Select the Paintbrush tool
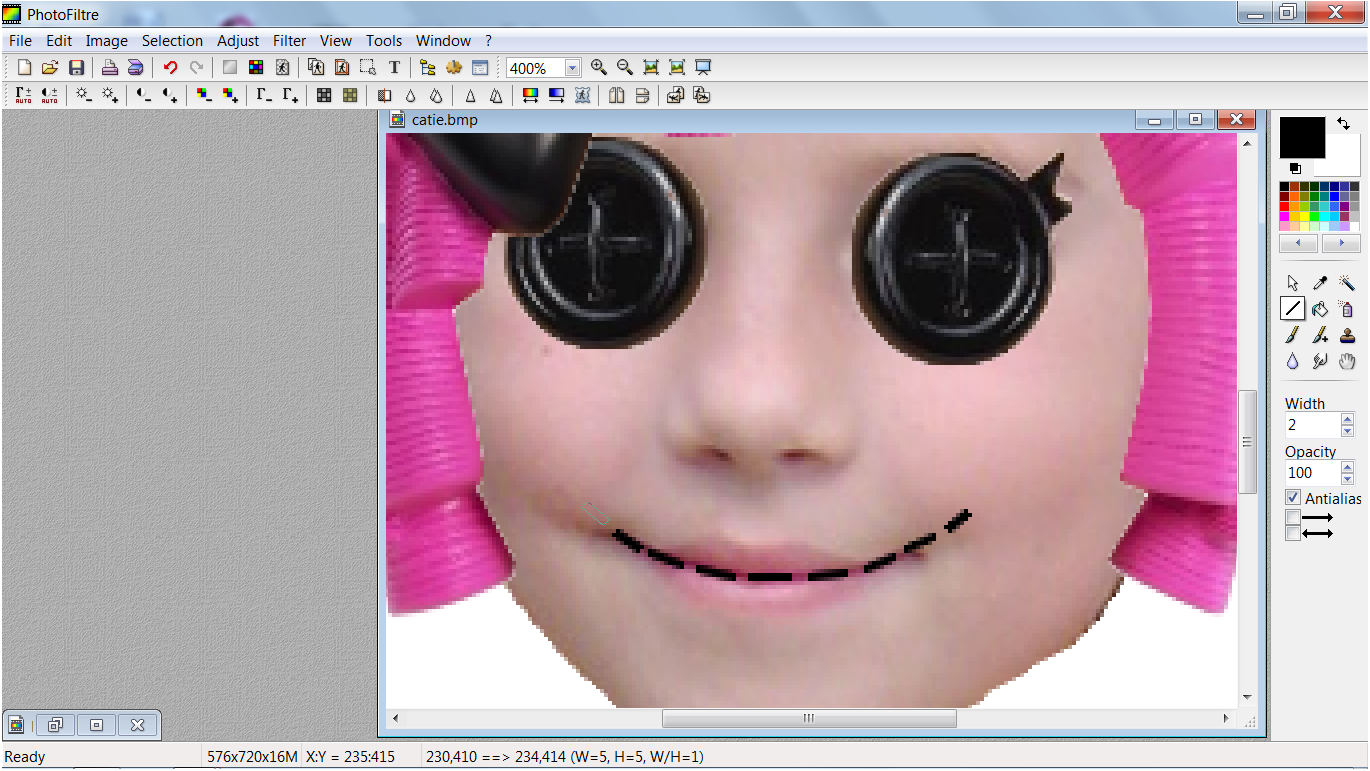This screenshot has width=1370, height=771. [1293, 335]
